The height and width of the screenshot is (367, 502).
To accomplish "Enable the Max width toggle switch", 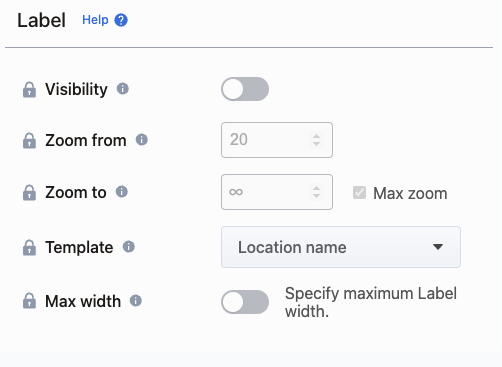I will pos(245,302).
